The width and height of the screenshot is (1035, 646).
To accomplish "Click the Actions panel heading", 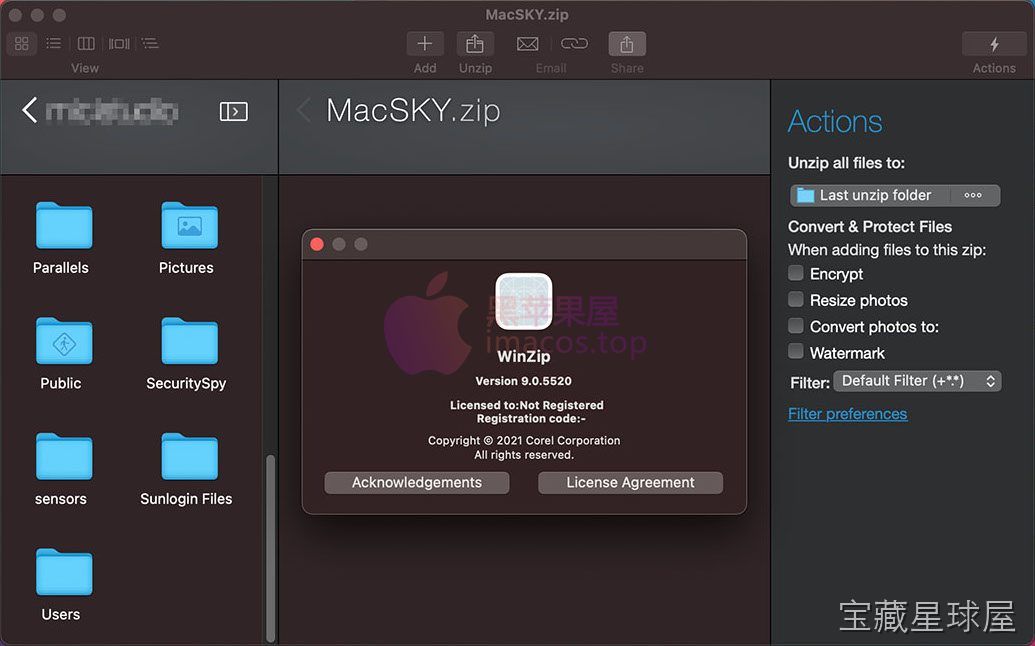I will pyautogui.click(x=835, y=121).
